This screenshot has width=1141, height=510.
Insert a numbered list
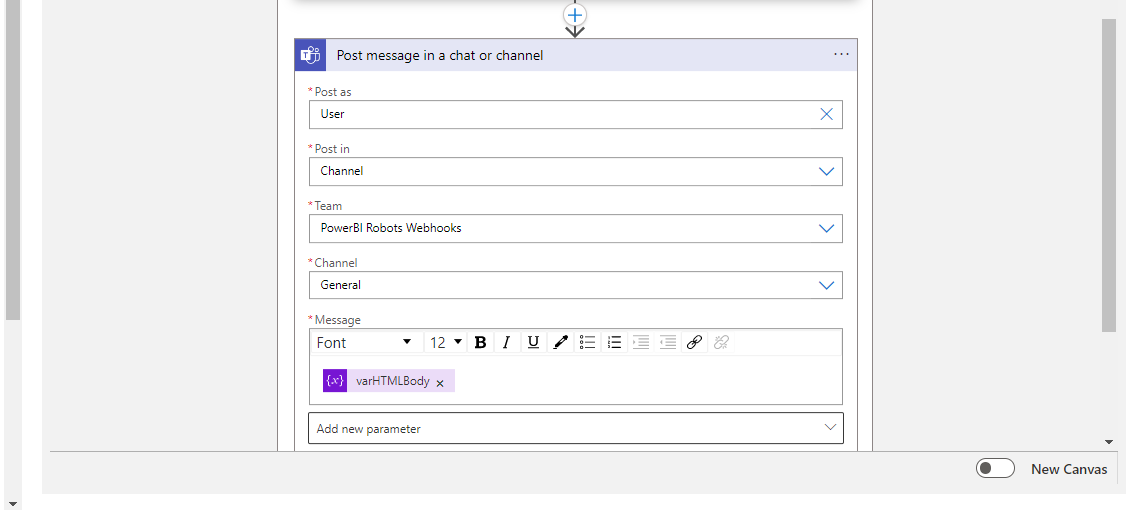614,342
